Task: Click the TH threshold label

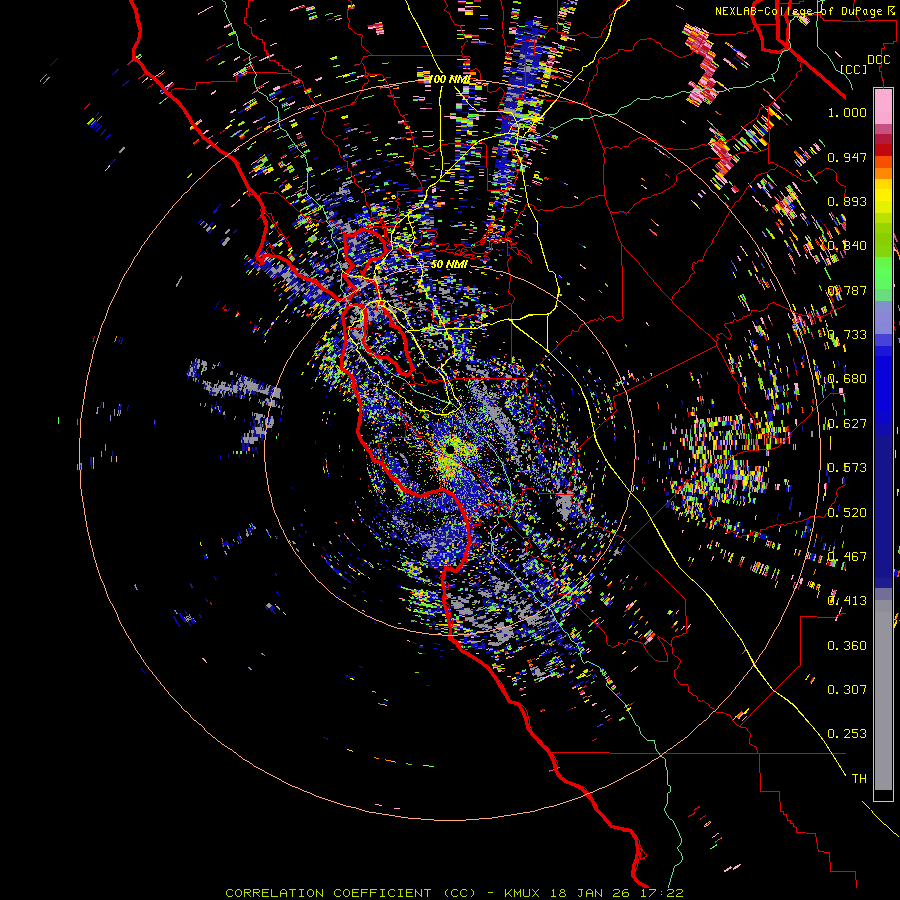Action: tap(859, 779)
